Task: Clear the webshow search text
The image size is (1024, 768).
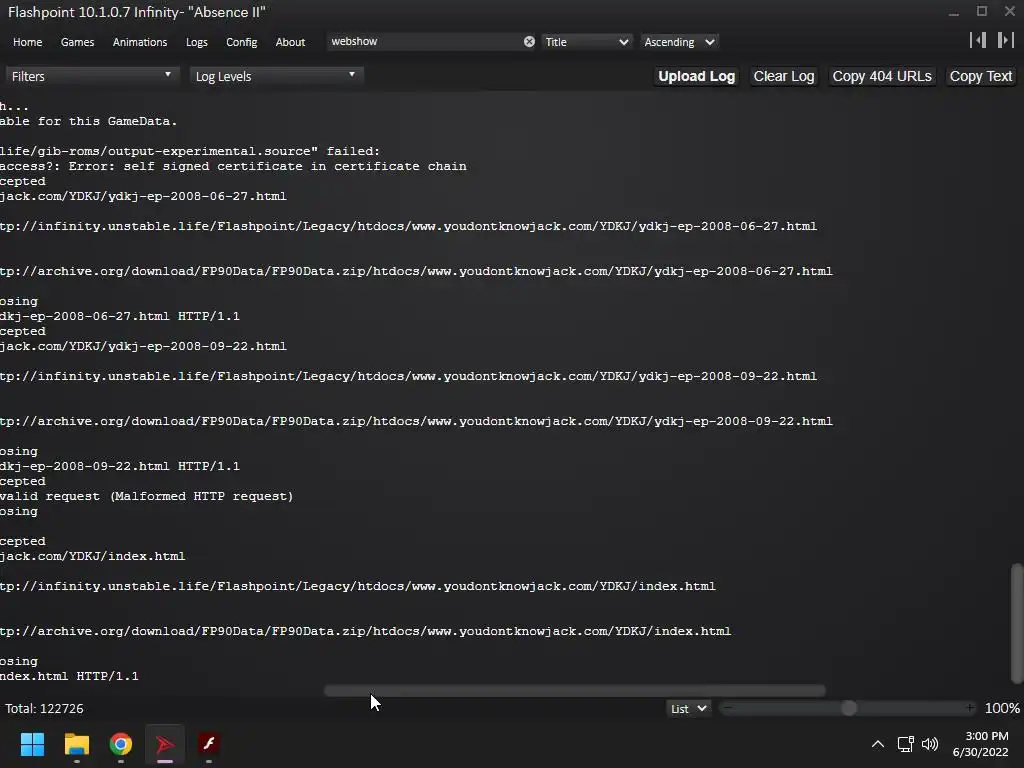Action: click(529, 42)
